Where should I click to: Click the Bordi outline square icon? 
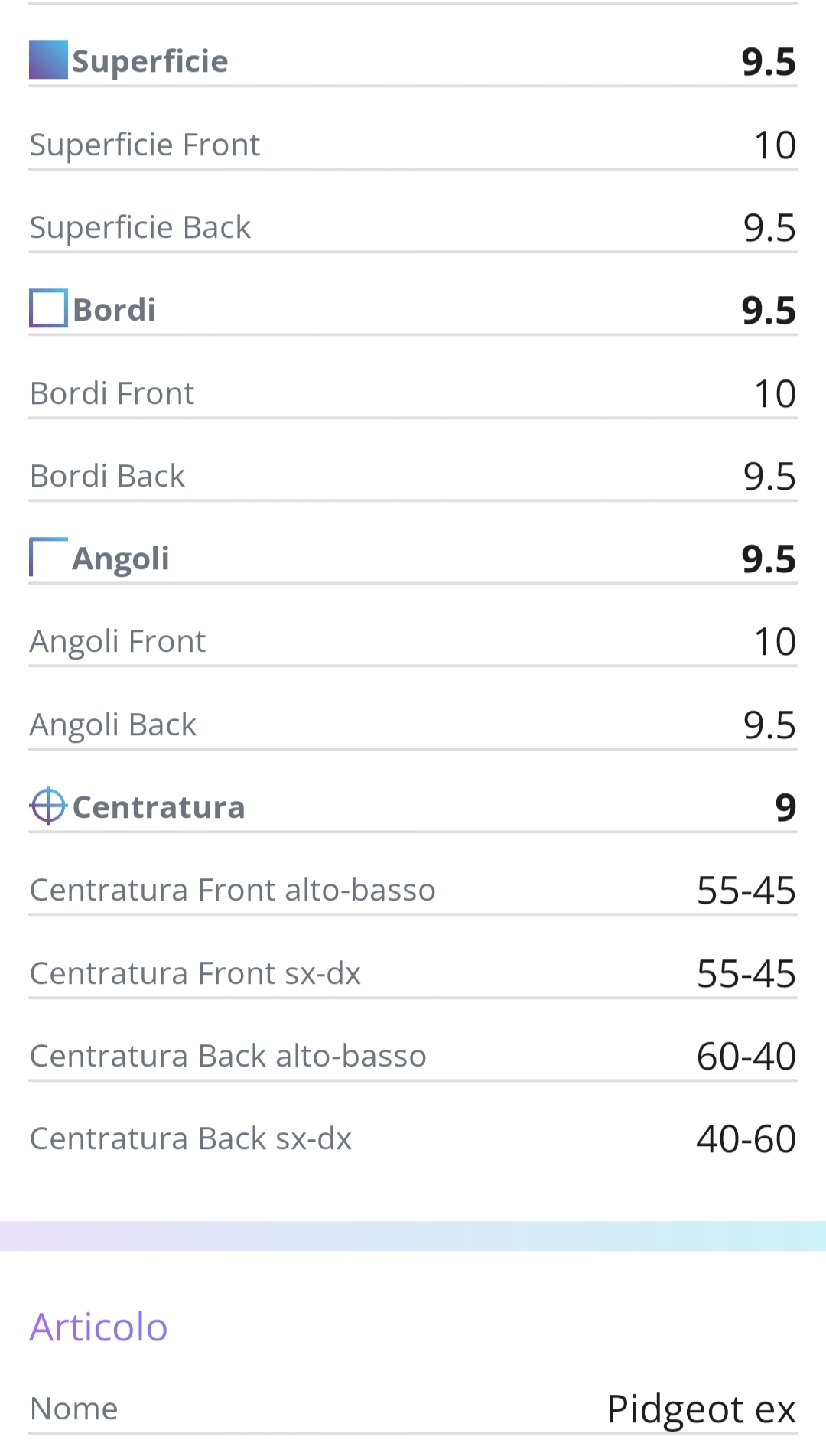[x=48, y=308]
